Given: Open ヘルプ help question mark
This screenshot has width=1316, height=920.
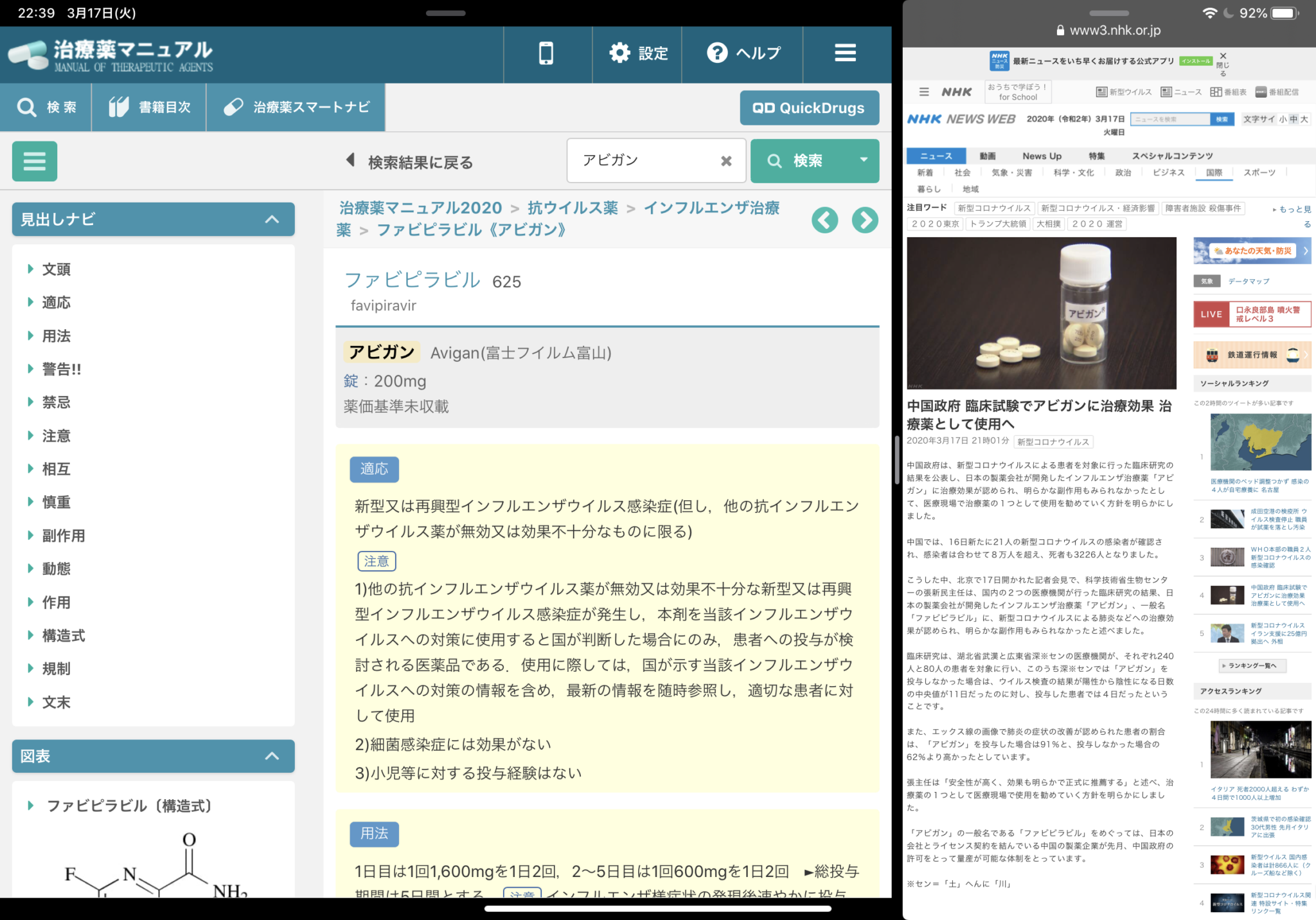Looking at the screenshot, I should [x=743, y=53].
